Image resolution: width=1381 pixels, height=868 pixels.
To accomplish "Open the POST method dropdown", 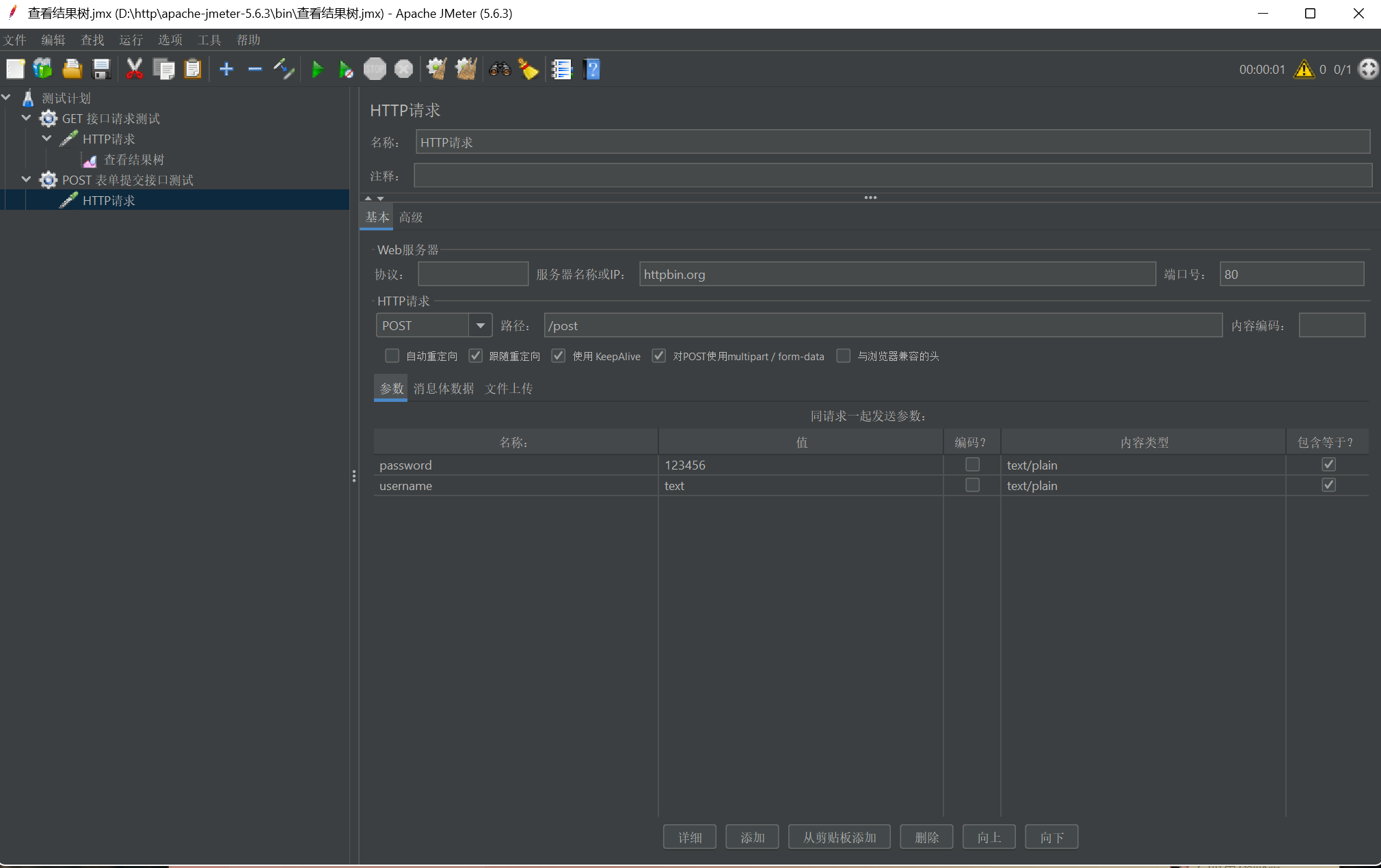I will click(x=480, y=325).
